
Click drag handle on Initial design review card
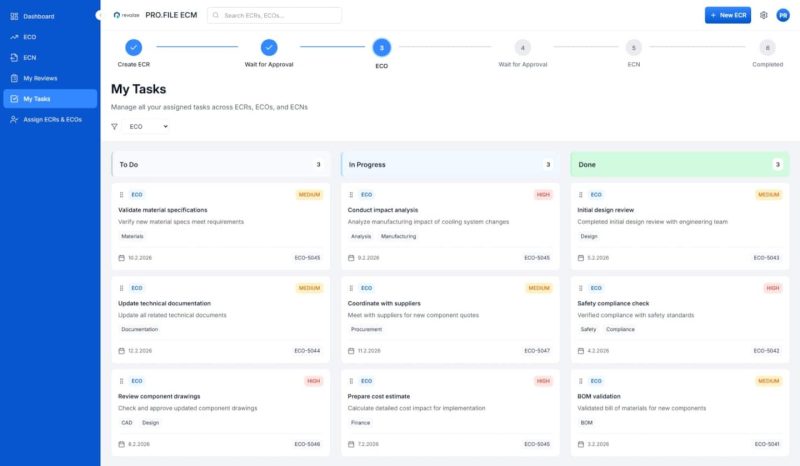point(581,194)
